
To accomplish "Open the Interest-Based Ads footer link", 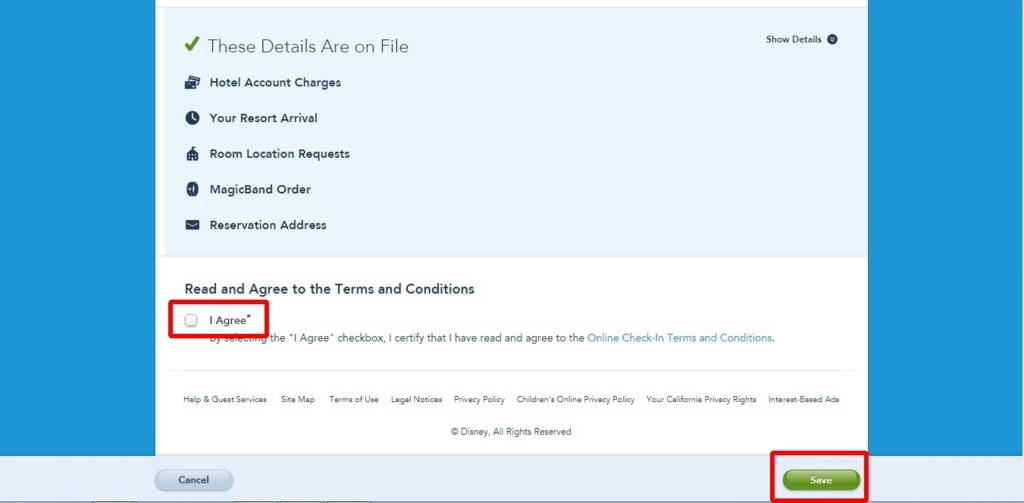I will (804, 399).
